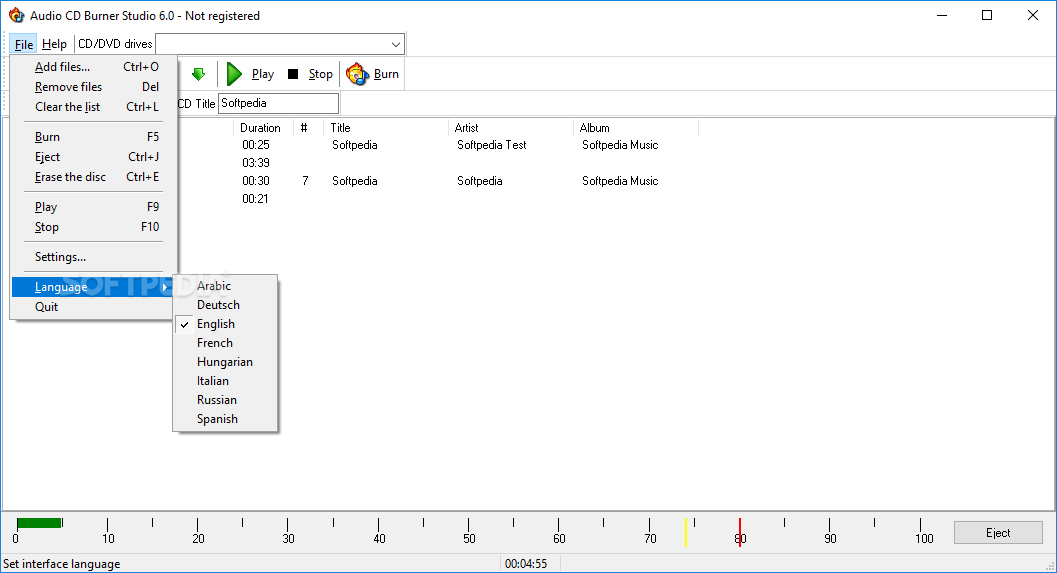
Task: Maximize the Audio CD Burner window
Action: click(x=987, y=15)
